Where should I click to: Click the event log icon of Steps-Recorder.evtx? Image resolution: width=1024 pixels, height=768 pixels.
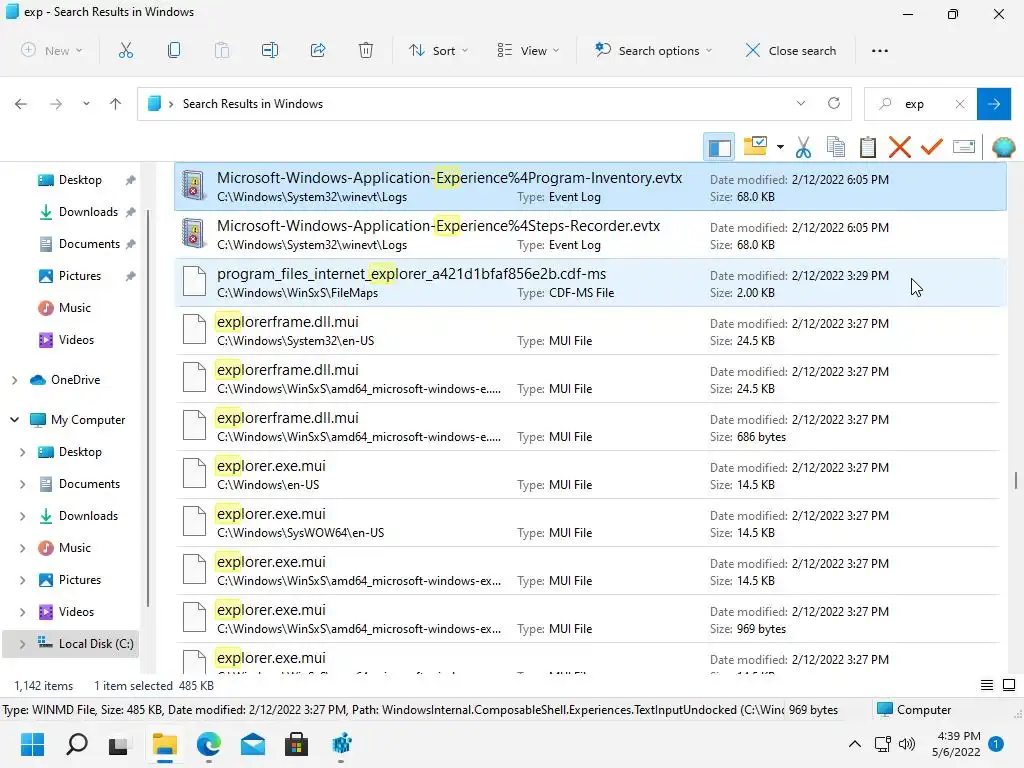(194, 233)
